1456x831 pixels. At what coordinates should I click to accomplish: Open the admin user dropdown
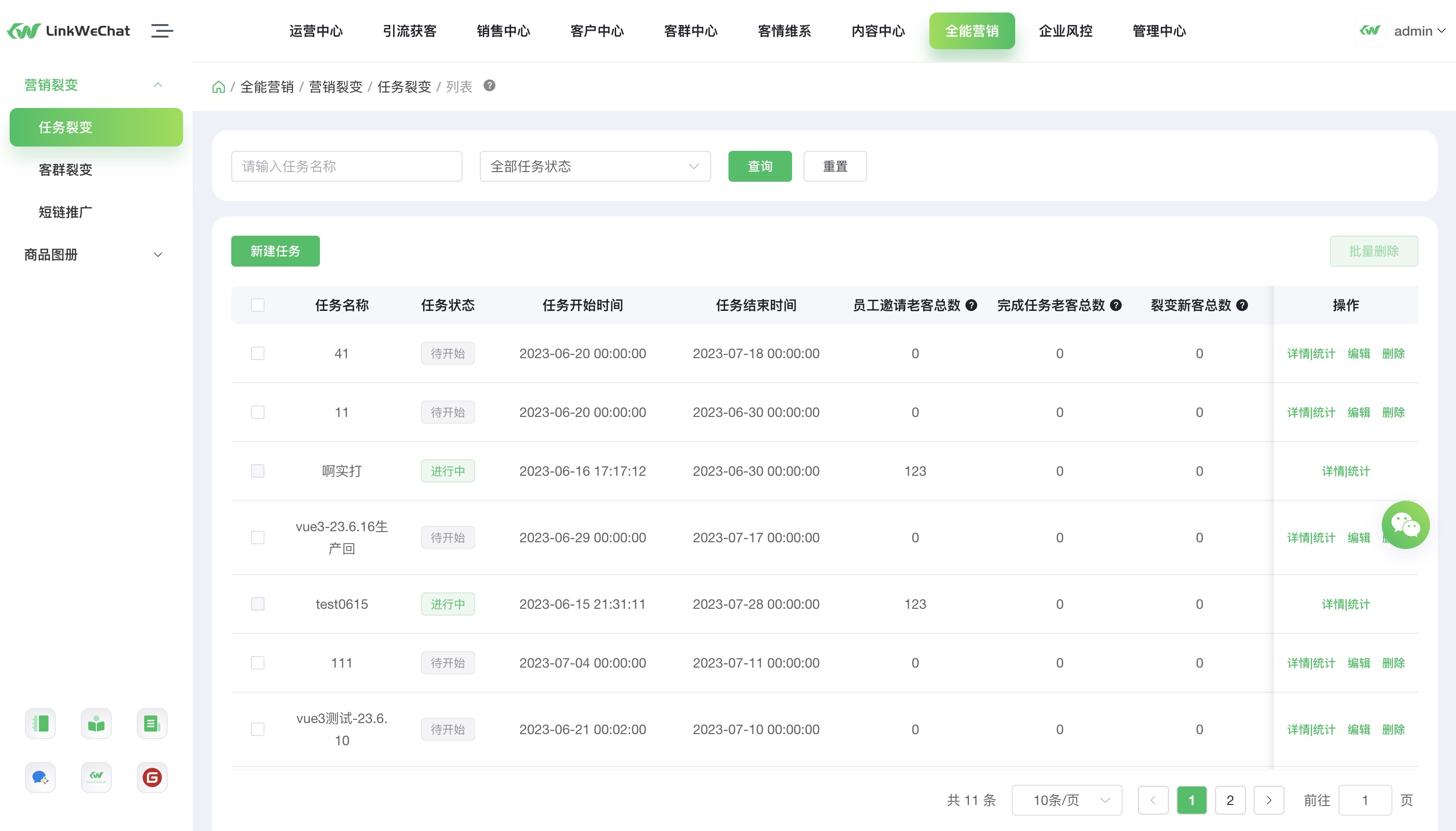[x=1419, y=31]
